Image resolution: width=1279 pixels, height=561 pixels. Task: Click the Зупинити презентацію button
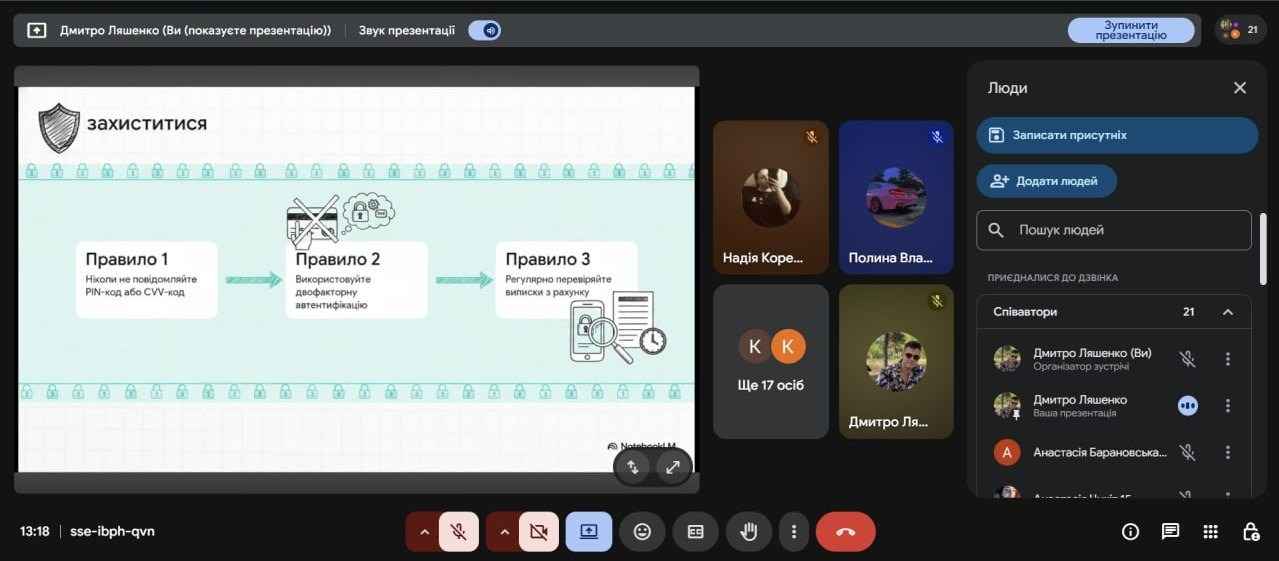pos(1130,30)
